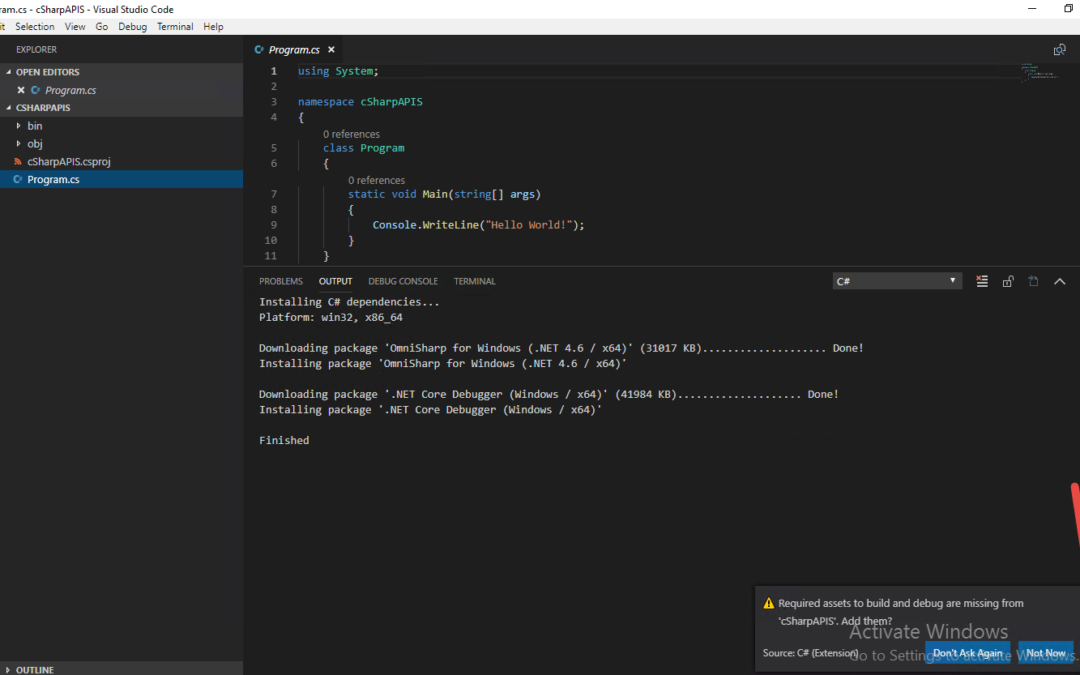1080x675 pixels.
Task: Click the open changes icon above editor
Action: point(1059,50)
